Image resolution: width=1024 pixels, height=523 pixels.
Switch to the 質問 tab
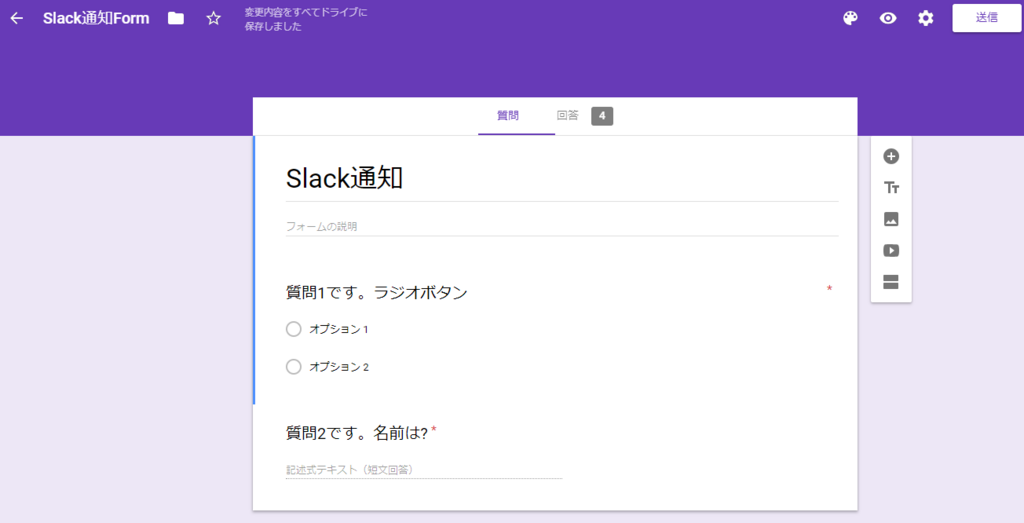tap(508, 116)
